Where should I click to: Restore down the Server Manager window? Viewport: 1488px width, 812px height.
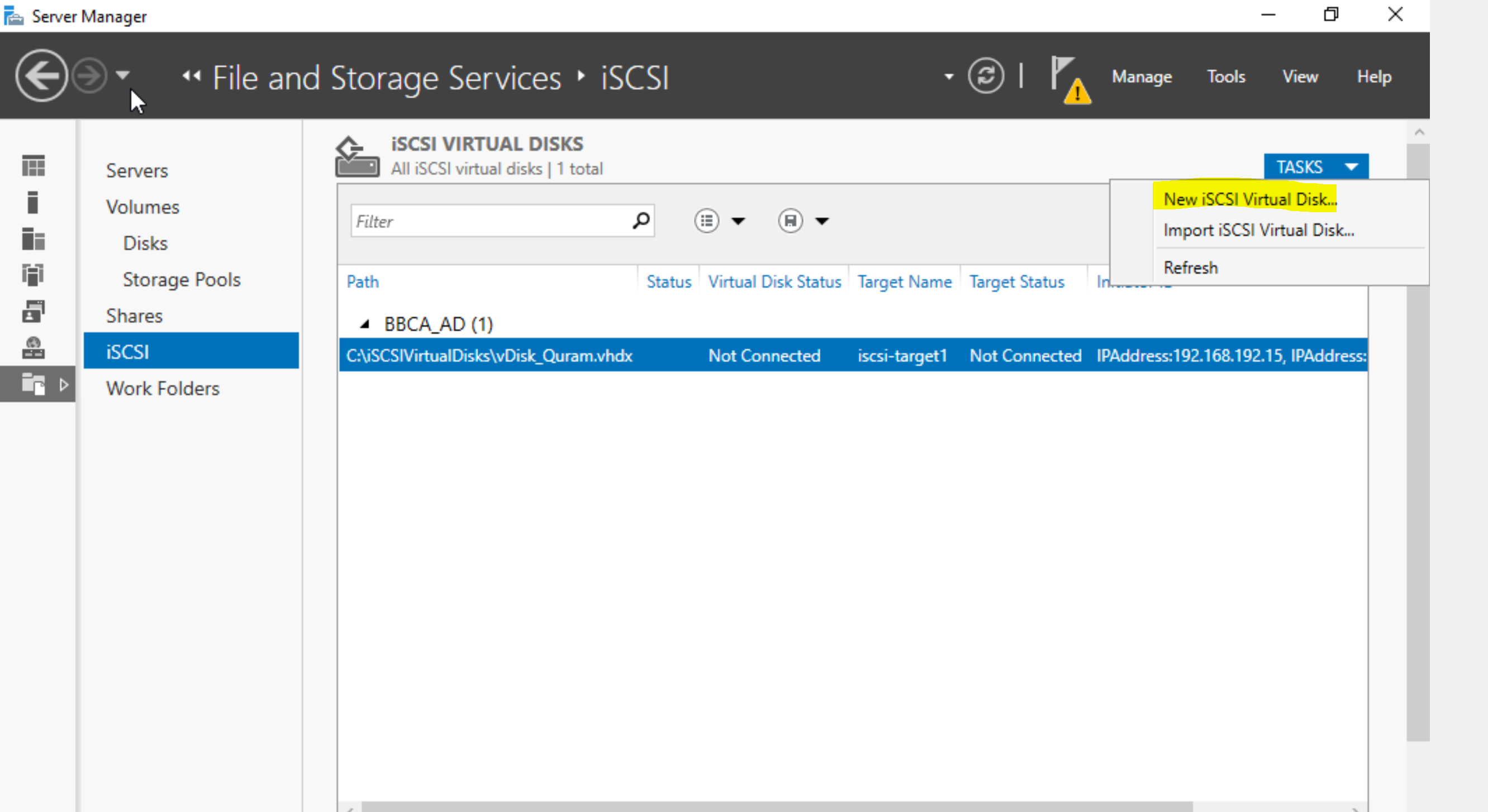click(x=1332, y=15)
